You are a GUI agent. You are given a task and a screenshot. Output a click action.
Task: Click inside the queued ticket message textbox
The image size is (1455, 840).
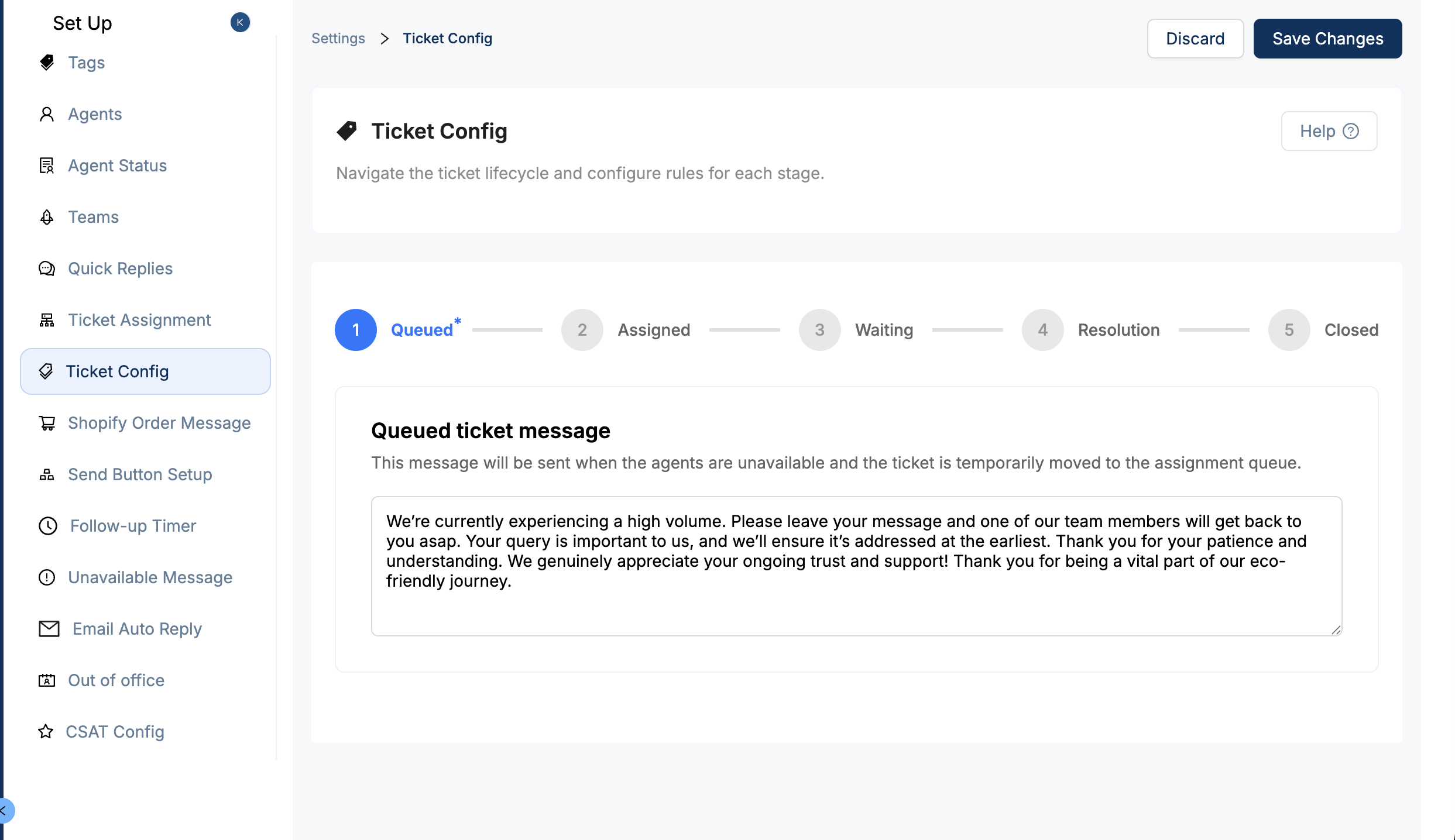tap(856, 608)
